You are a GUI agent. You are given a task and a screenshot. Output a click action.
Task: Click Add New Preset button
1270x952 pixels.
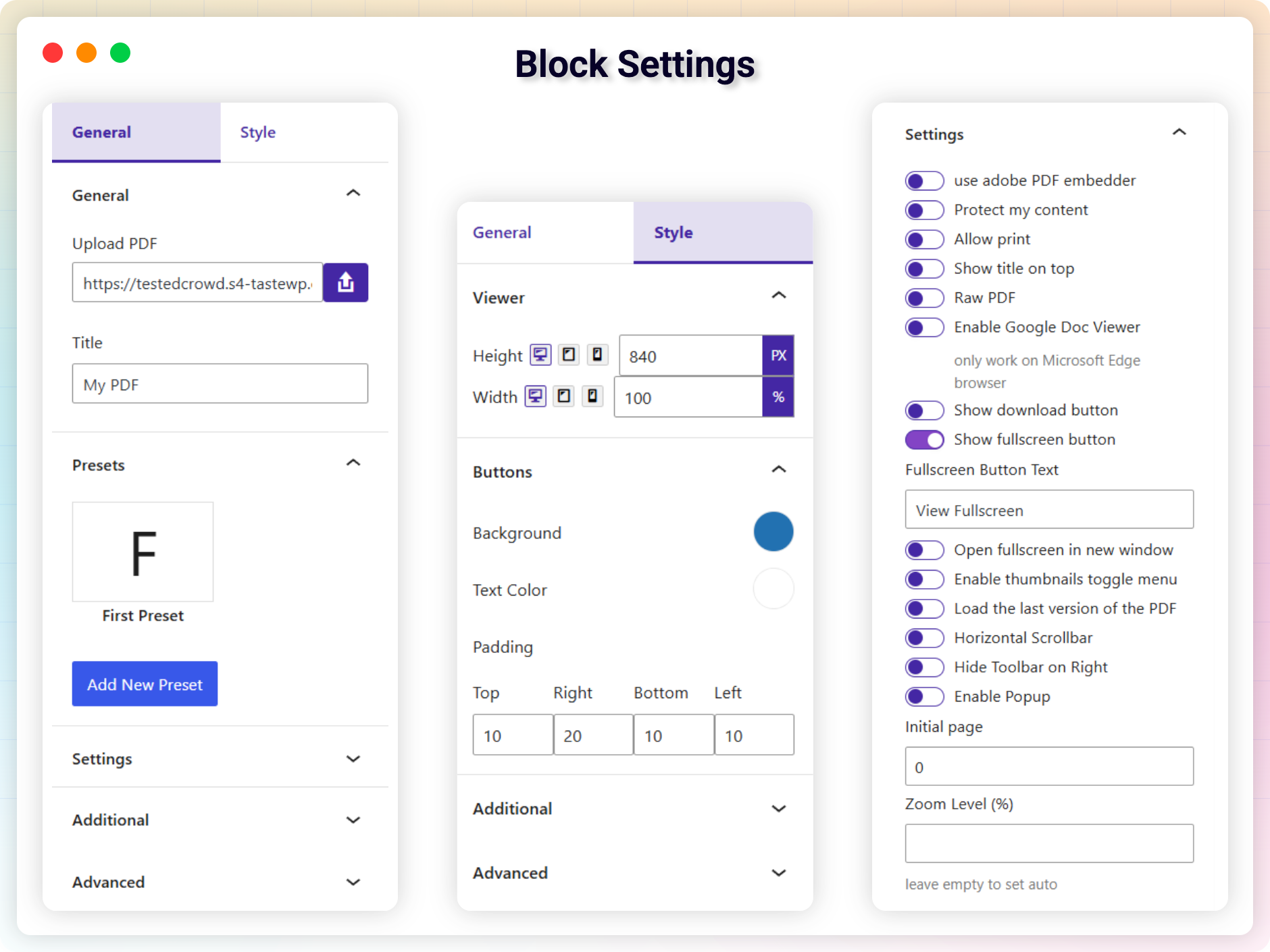(x=145, y=684)
